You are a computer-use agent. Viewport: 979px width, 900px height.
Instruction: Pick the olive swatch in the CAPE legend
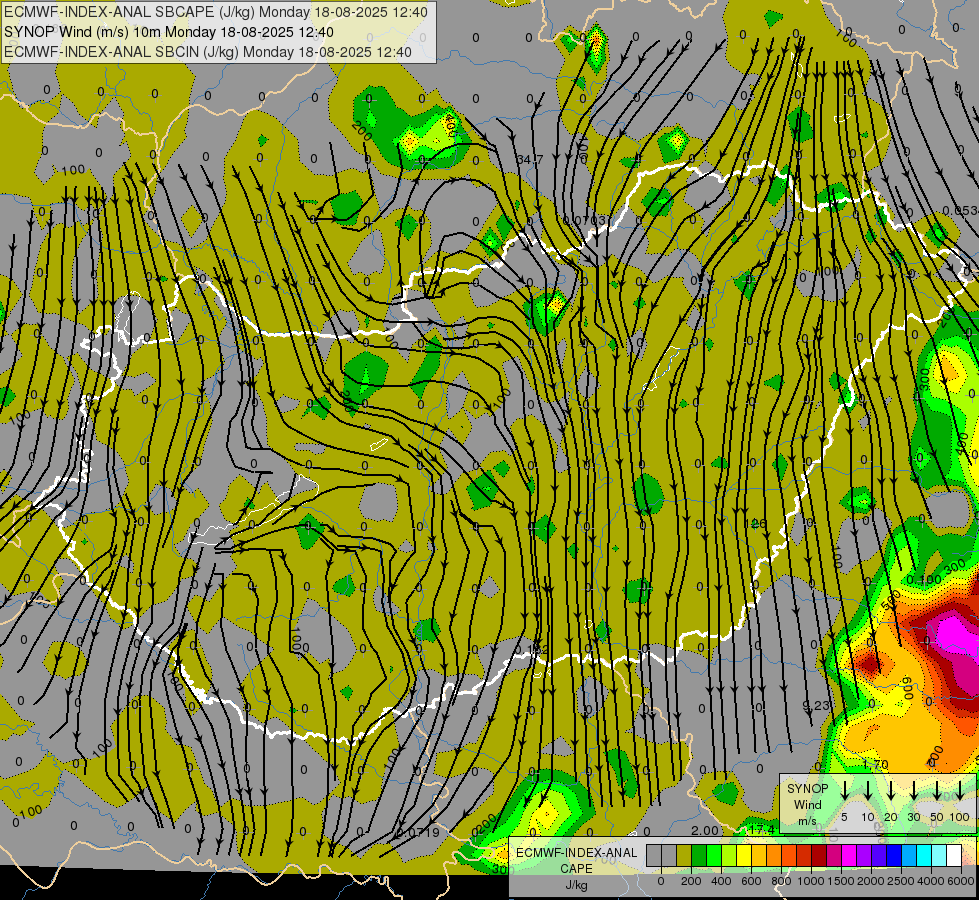684,855
